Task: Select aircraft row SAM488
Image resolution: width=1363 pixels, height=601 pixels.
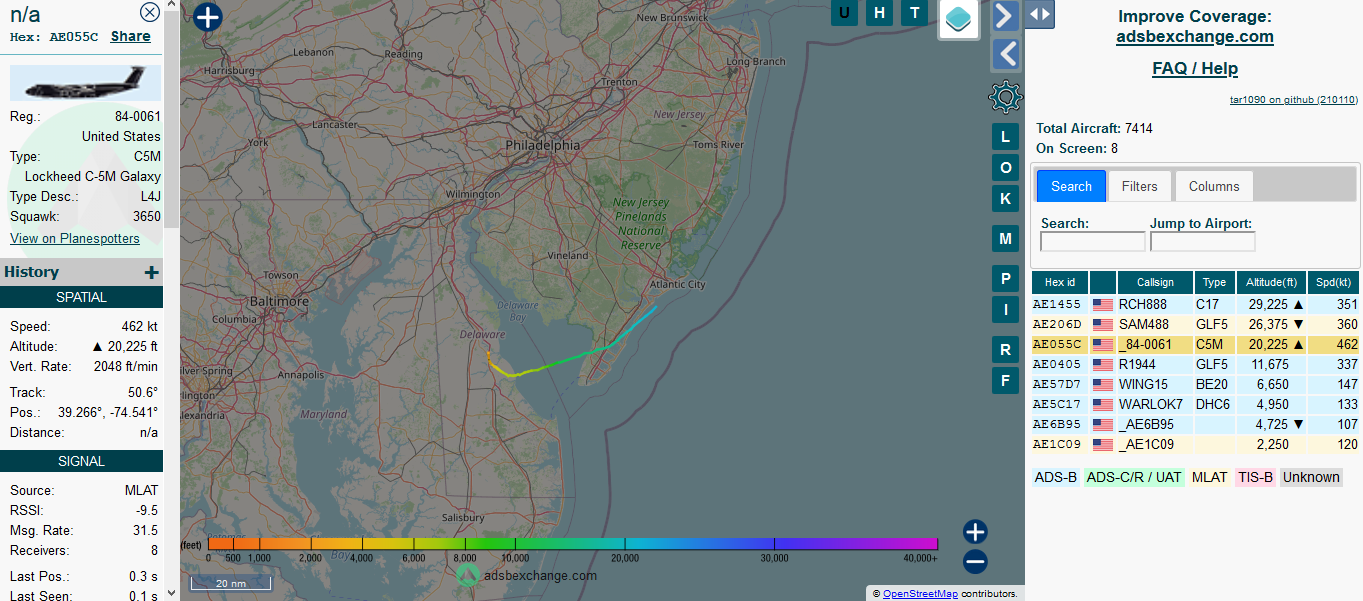Action: pyautogui.click(x=1196, y=325)
